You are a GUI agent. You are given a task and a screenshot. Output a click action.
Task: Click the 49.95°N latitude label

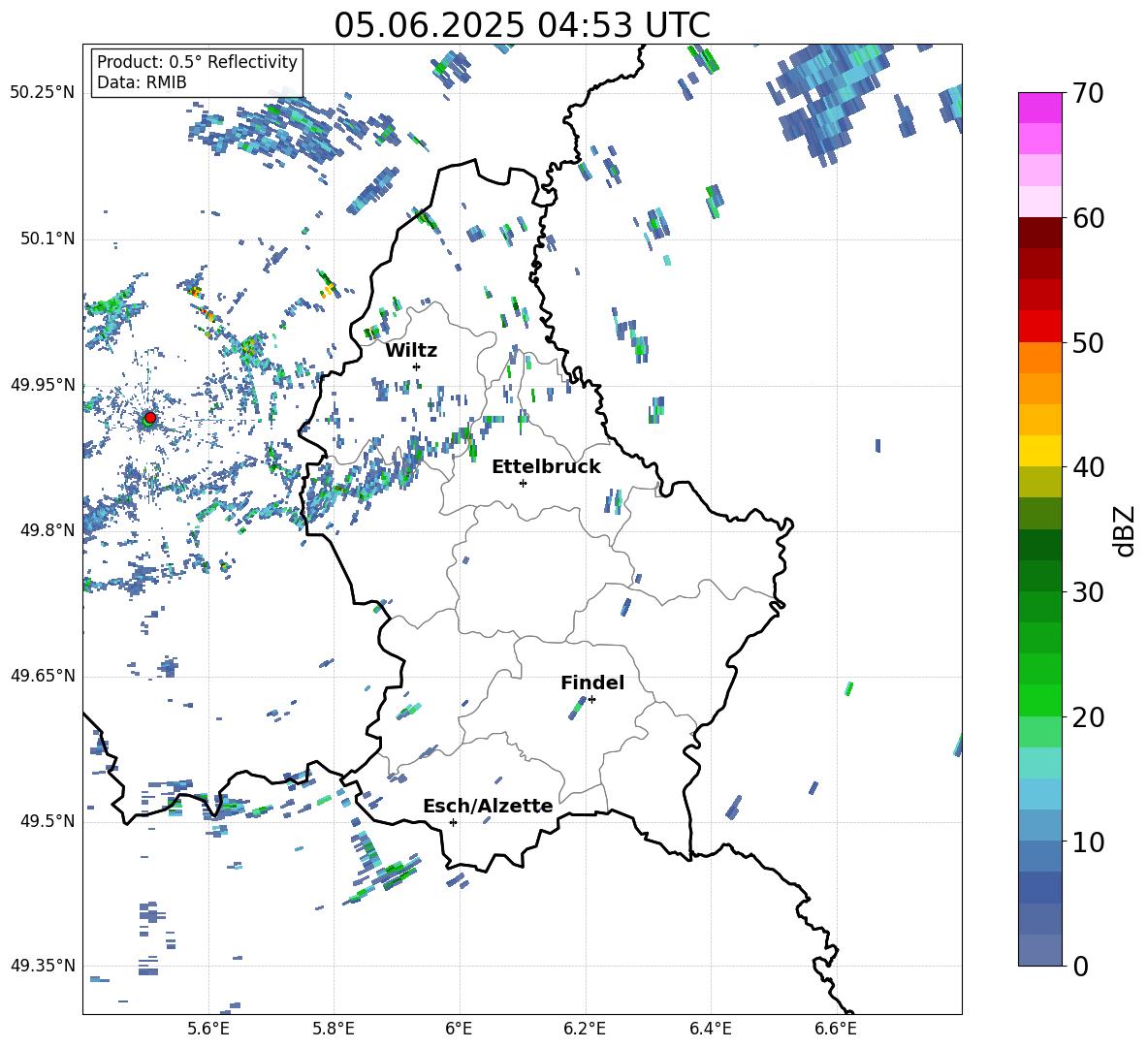pyautogui.click(x=43, y=385)
